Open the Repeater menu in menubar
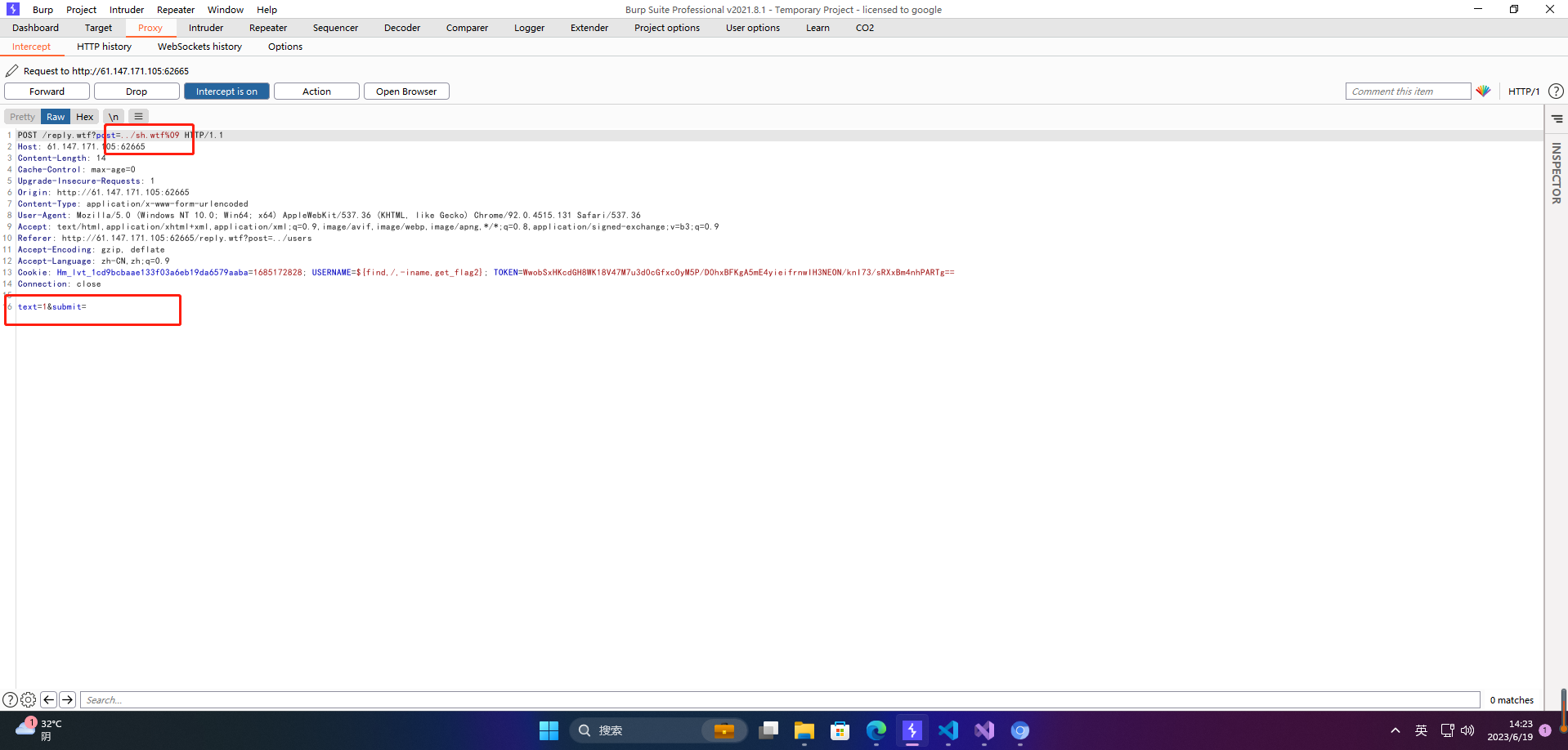The height and width of the screenshot is (750, 1568). click(x=176, y=10)
